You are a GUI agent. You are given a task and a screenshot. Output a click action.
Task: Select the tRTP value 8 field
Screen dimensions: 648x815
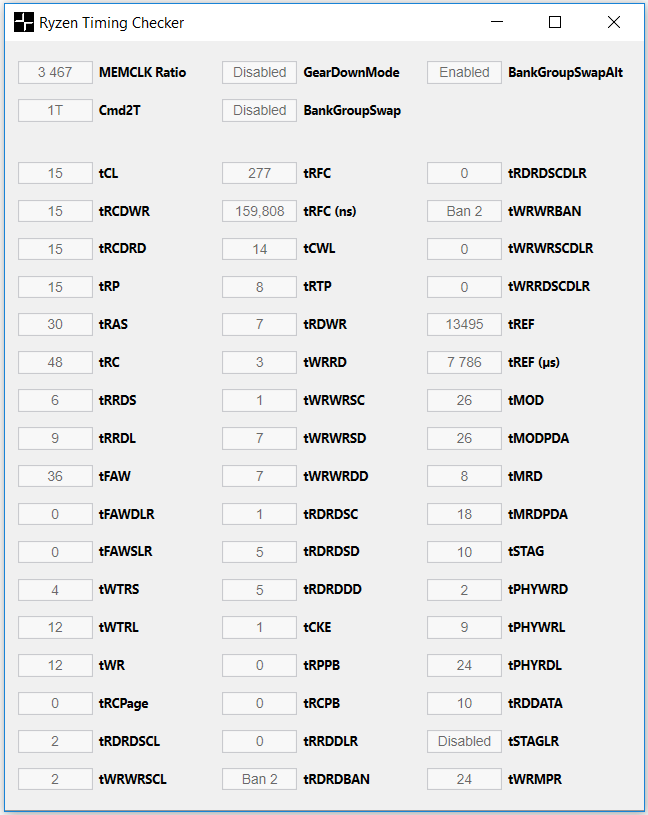point(260,287)
